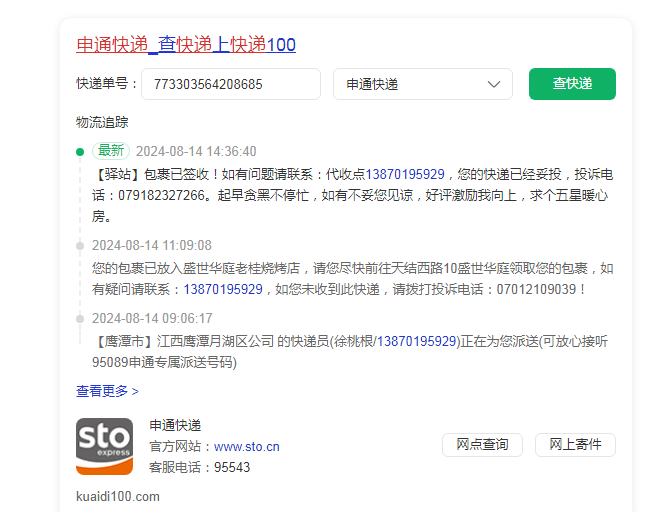The image size is (661, 512).
Task: Click the 网点查询 button
Action: click(x=482, y=445)
